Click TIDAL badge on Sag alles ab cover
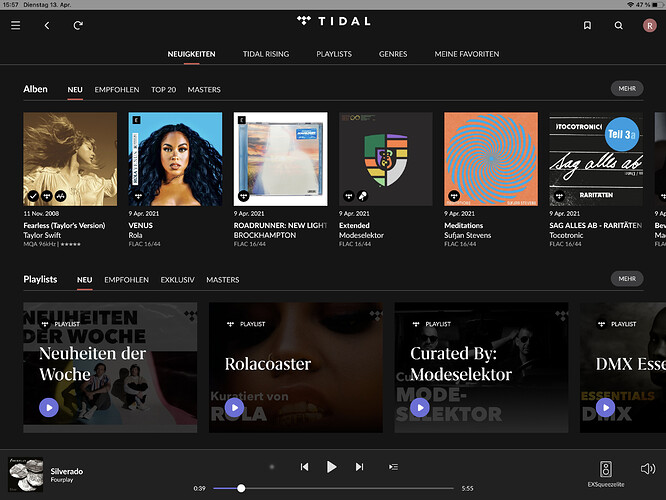The width and height of the screenshot is (666, 500). coord(559,196)
